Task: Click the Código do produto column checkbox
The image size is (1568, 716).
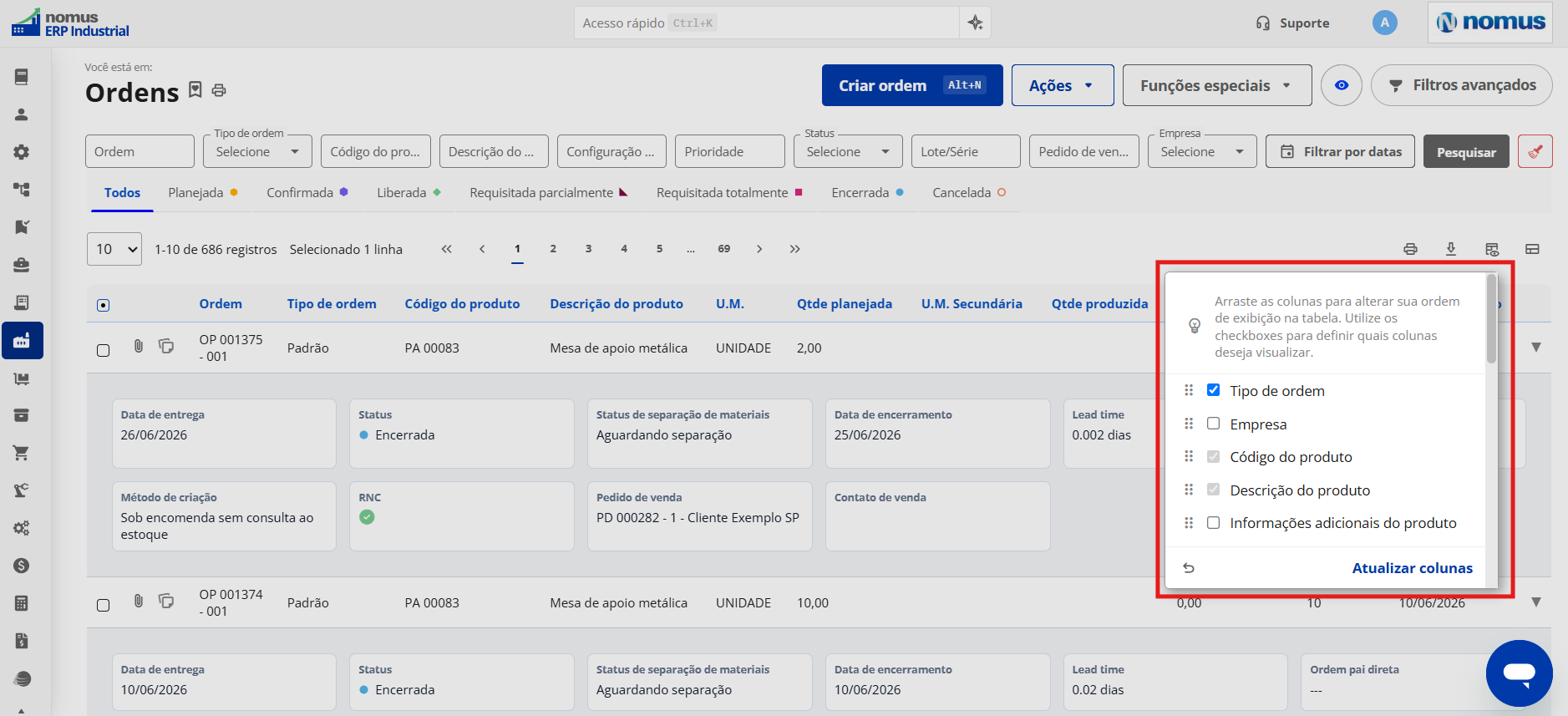Action: click(1214, 456)
